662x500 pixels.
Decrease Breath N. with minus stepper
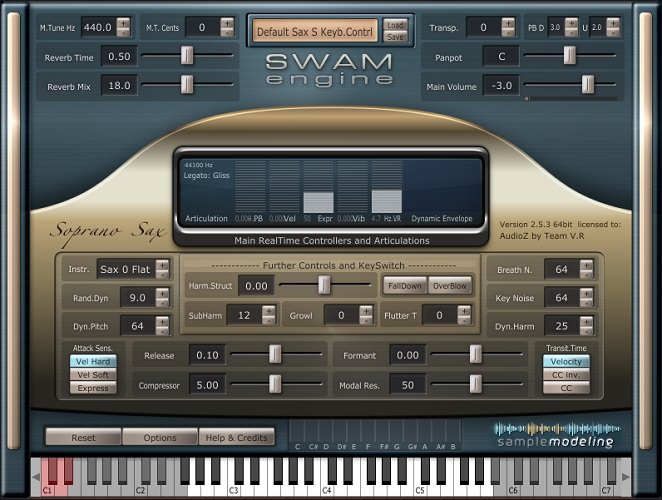(586, 274)
